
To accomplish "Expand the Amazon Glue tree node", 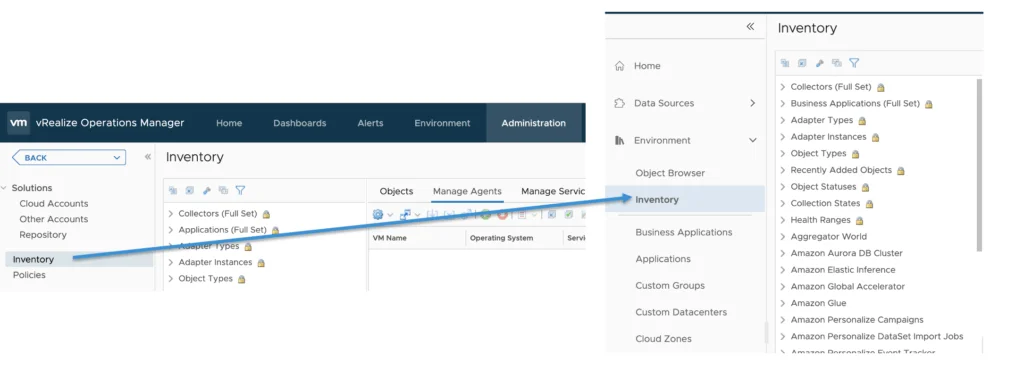I will [x=783, y=303].
